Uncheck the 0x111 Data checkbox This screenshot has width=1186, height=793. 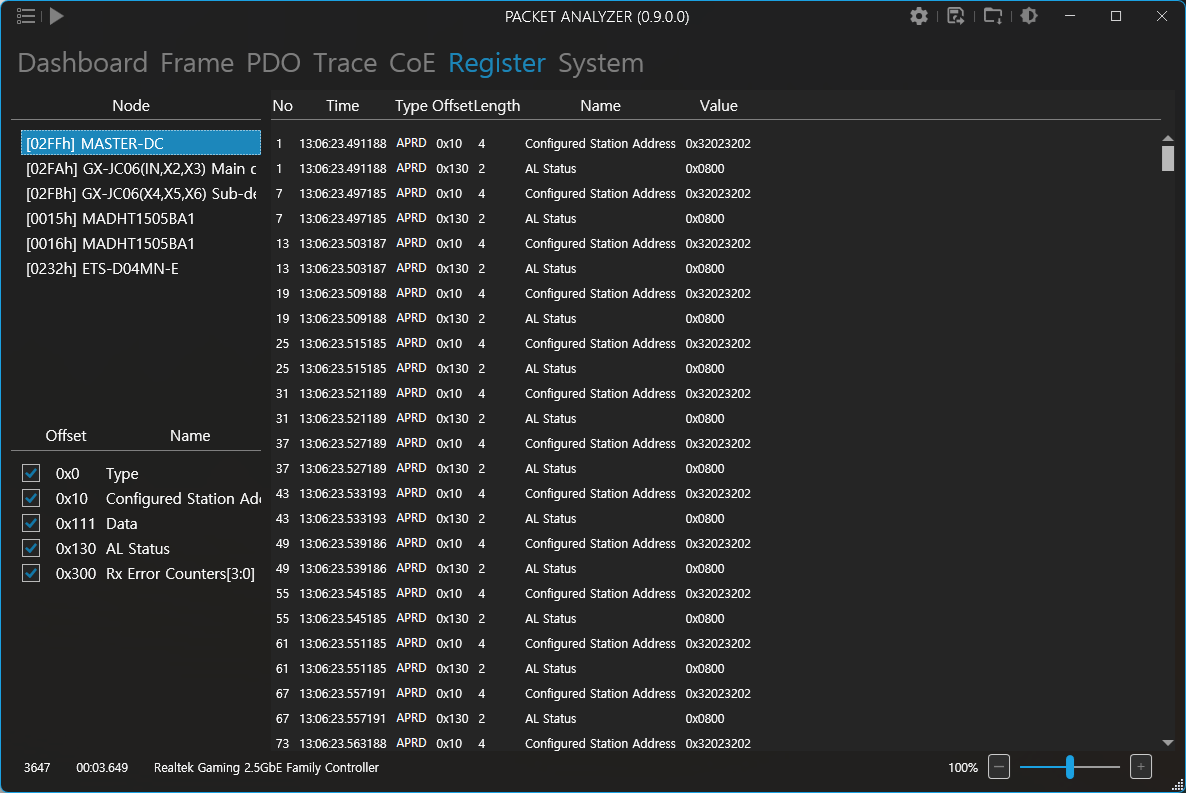pos(31,523)
